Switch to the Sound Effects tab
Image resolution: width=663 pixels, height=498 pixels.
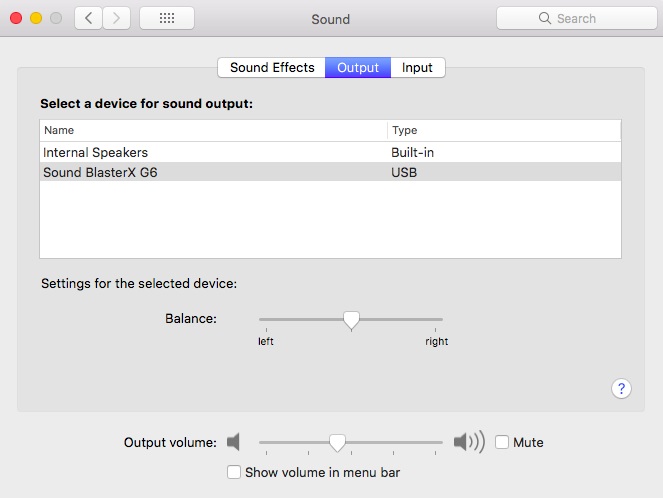click(272, 68)
